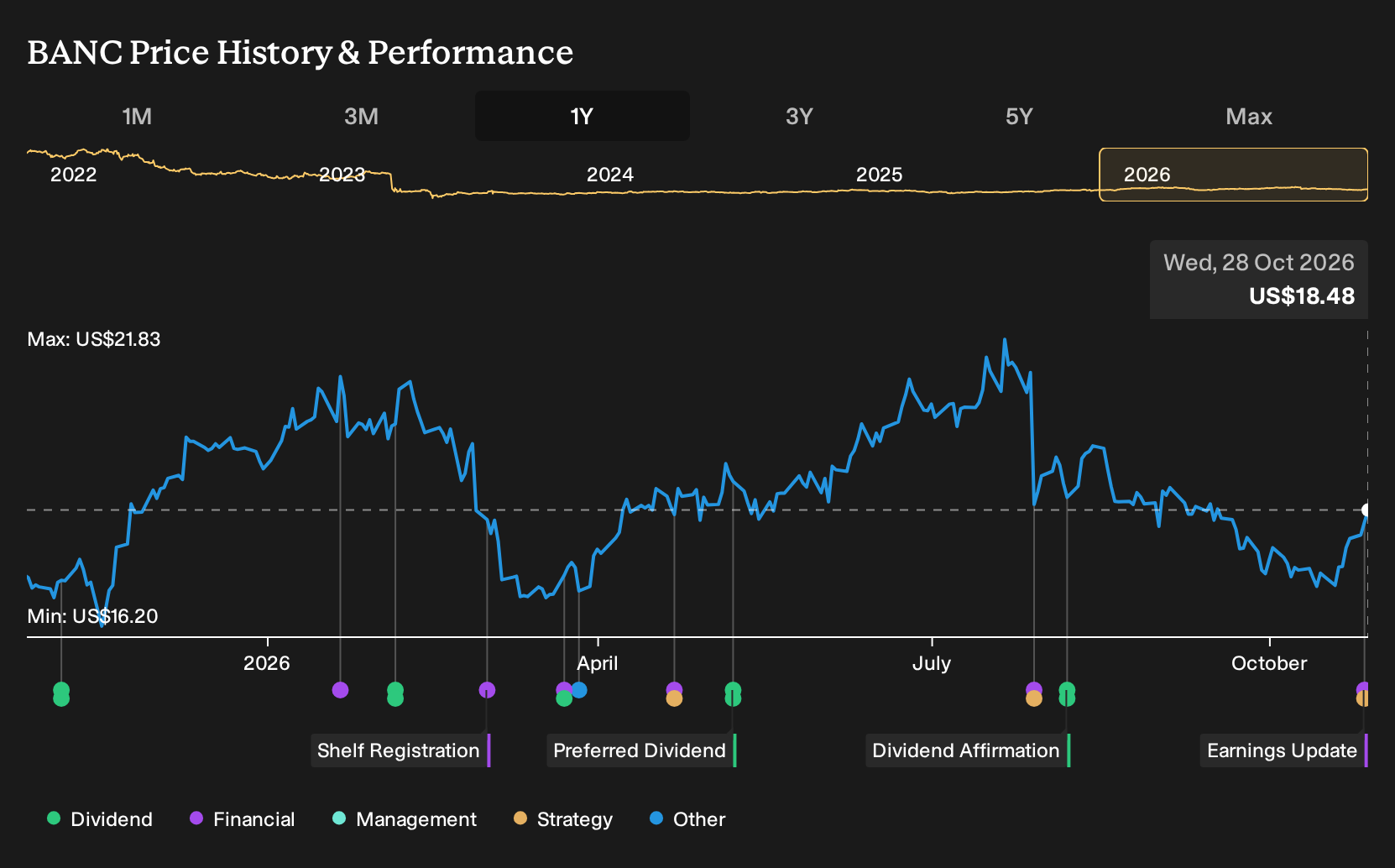
Task: Click the 2022 label in overview strip
Action: 74,175
